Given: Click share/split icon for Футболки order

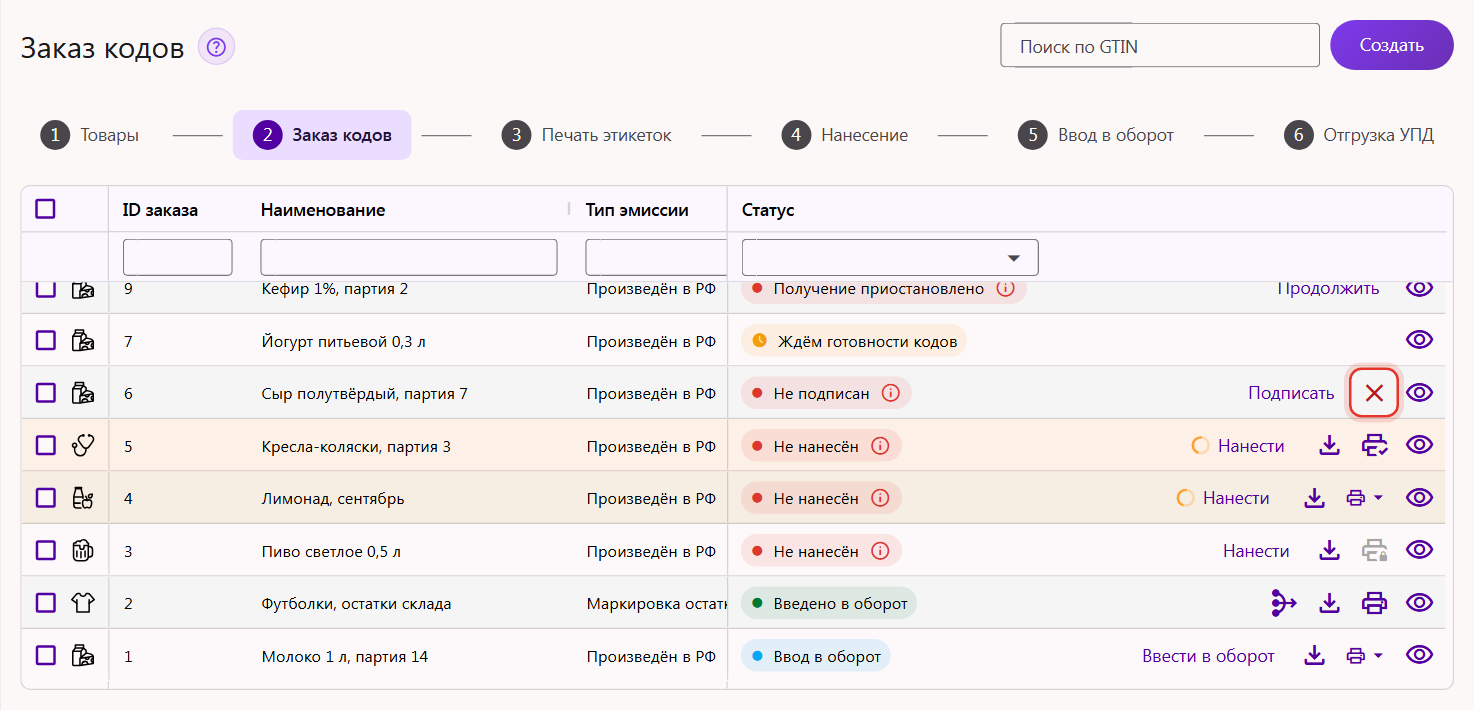Looking at the screenshot, I should coord(1283,603).
